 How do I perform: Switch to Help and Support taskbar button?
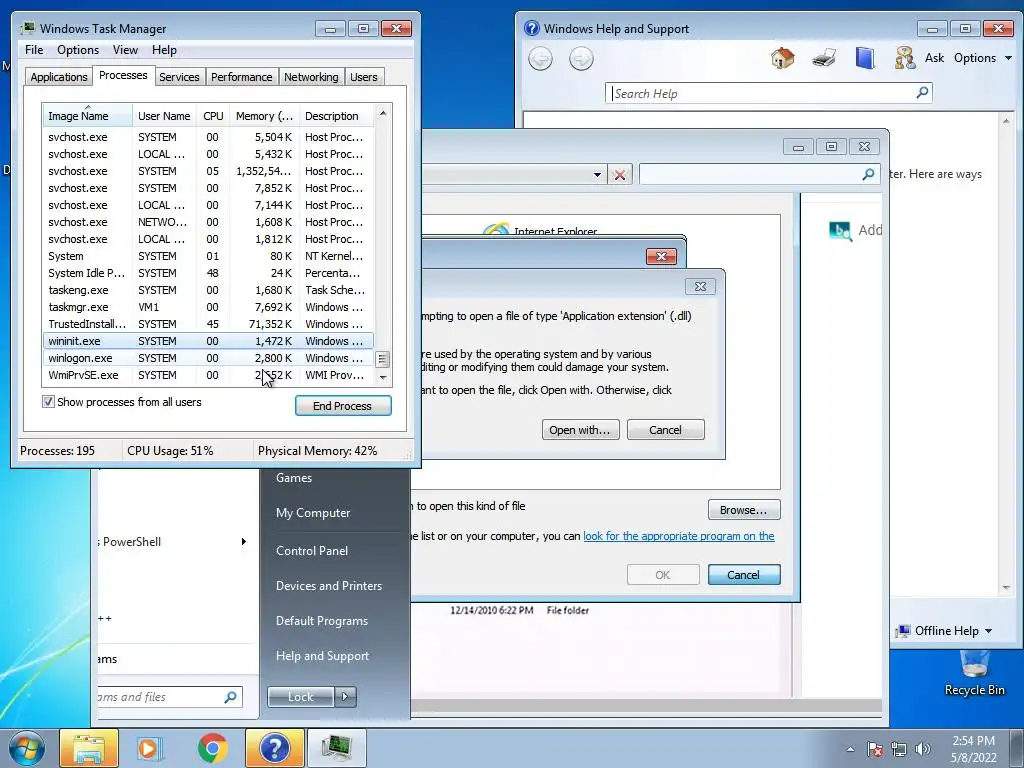coord(274,748)
